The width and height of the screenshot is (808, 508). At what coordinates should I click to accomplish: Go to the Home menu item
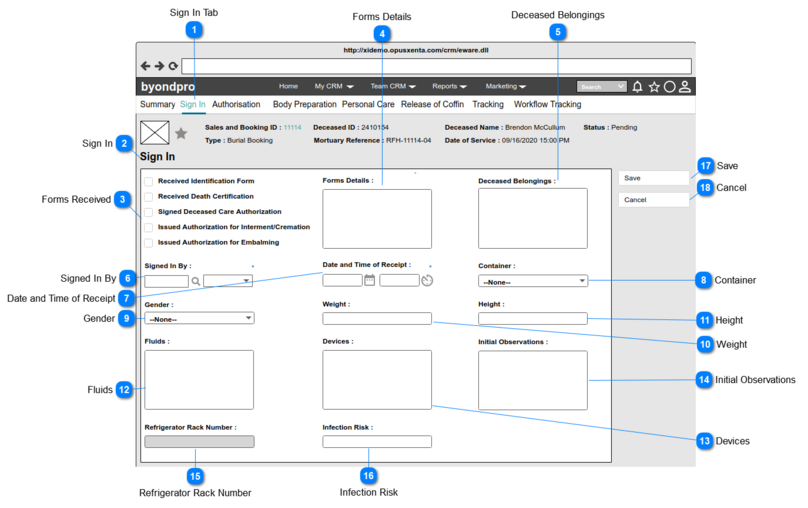[288, 87]
